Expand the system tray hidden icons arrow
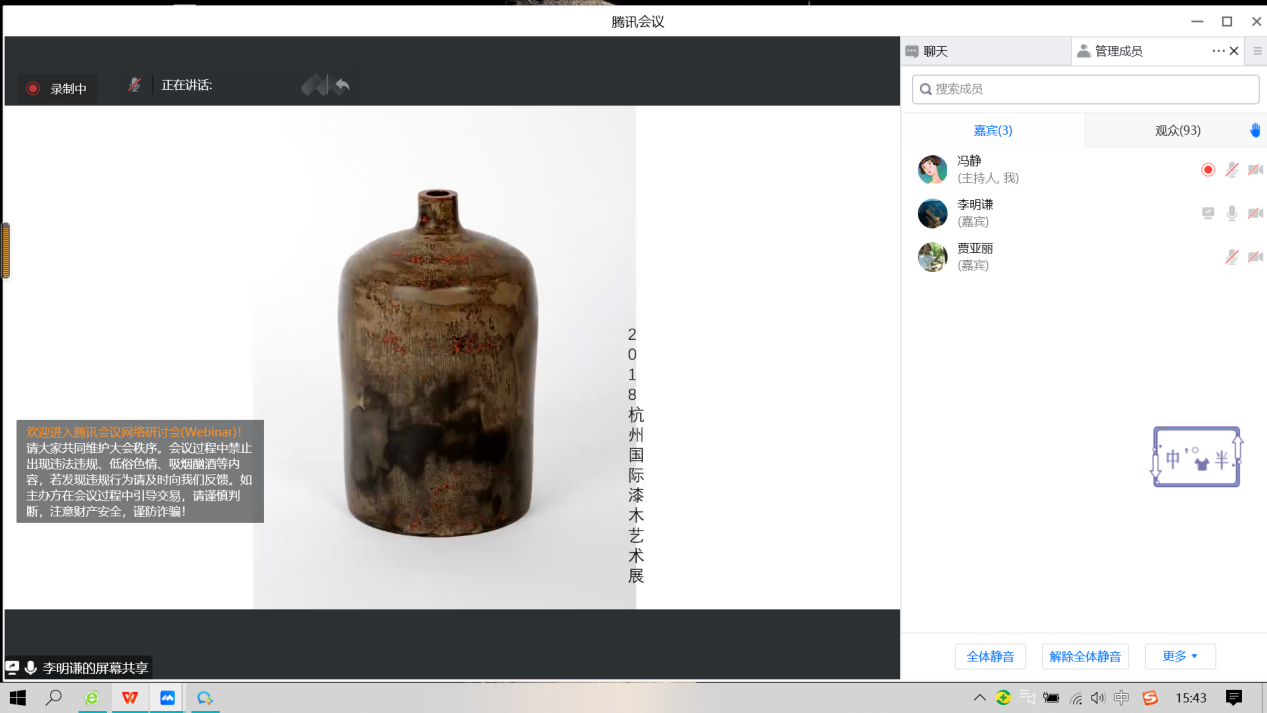The width and height of the screenshot is (1267, 713). [x=979, y=698]
